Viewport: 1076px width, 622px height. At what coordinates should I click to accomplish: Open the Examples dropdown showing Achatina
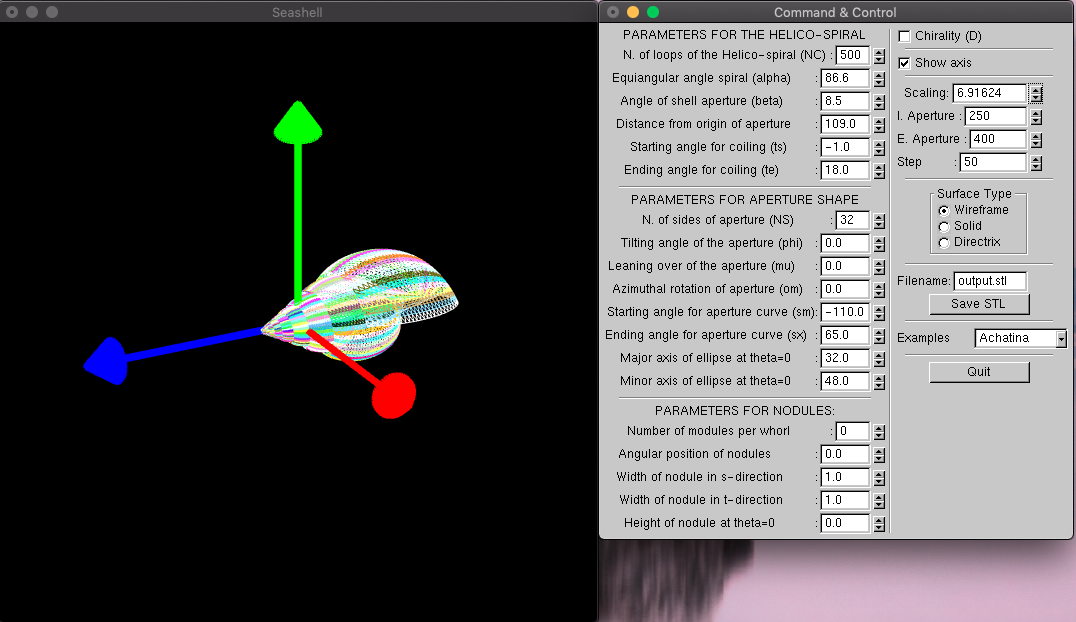point(1019,338)
